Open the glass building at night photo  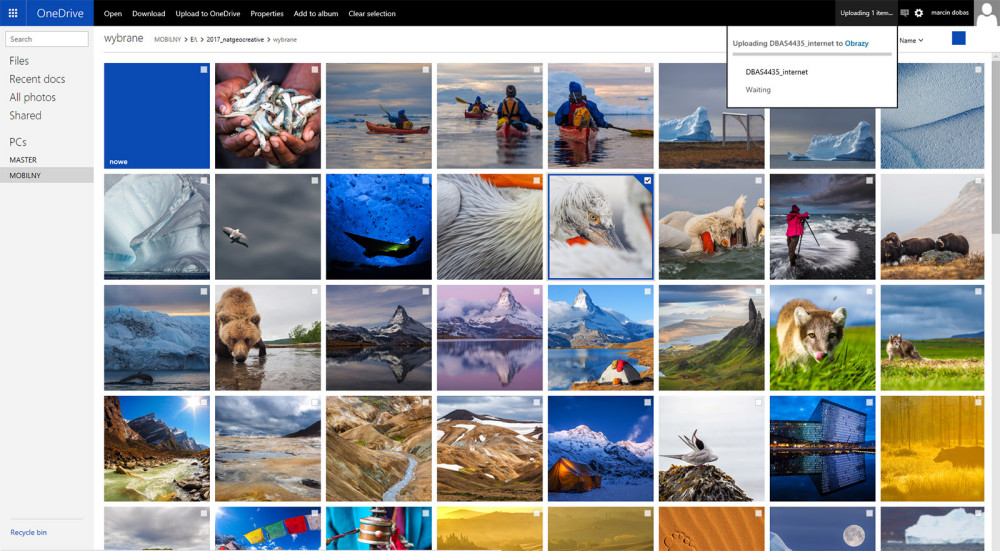pos(823,448)
